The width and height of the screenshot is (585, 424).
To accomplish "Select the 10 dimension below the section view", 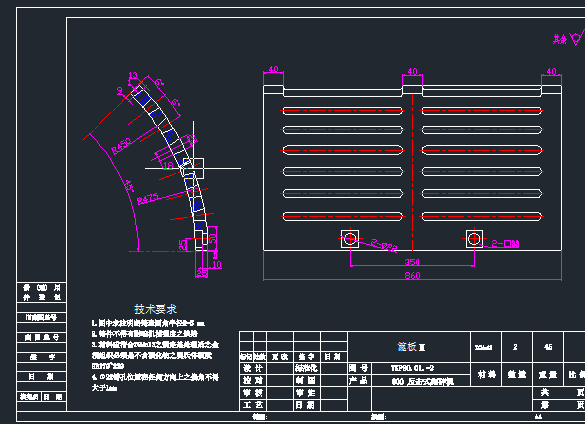I will coord(217,265).
